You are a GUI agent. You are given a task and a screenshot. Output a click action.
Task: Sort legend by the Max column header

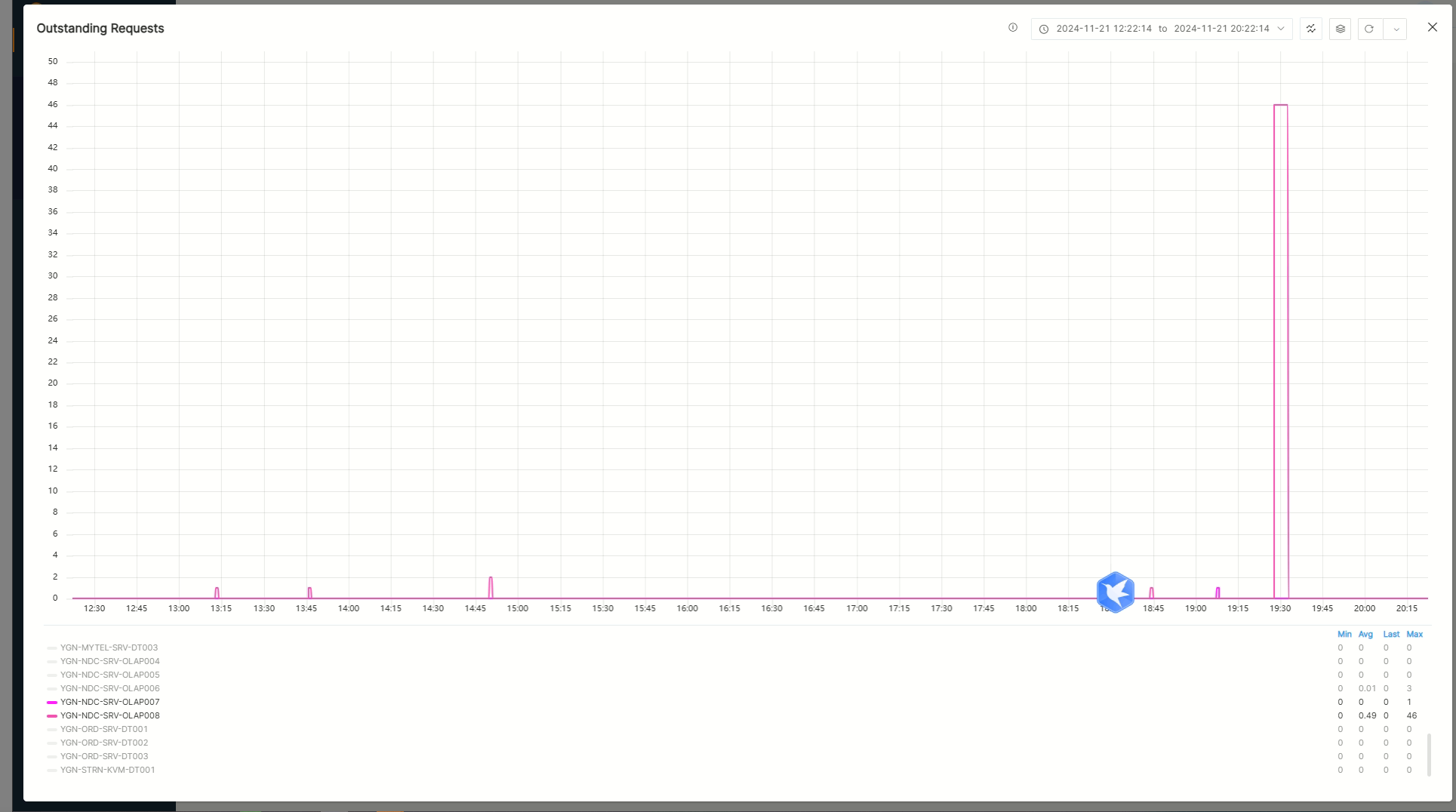[1414, 635]
